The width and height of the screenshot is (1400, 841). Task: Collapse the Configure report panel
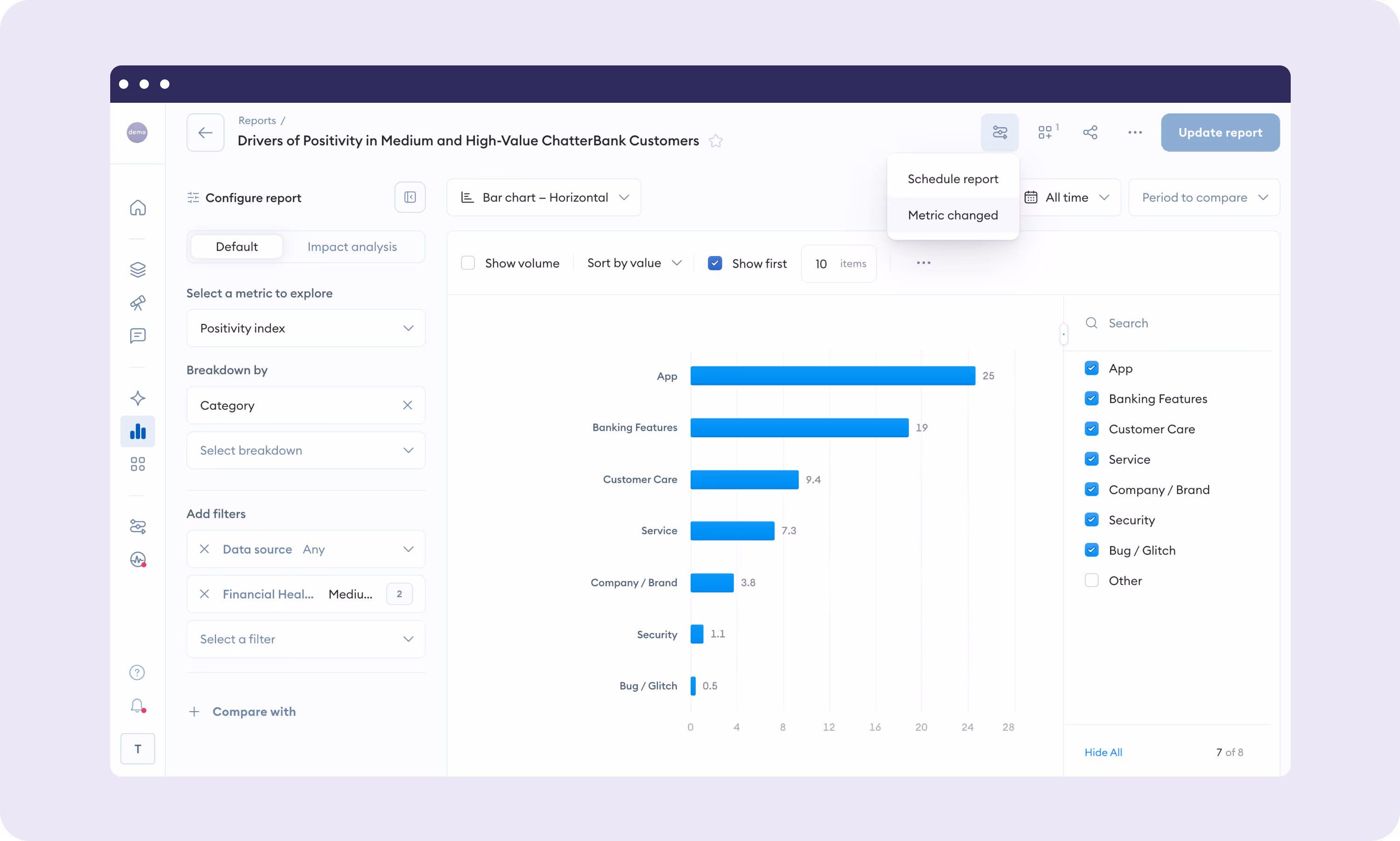(410, 197)
